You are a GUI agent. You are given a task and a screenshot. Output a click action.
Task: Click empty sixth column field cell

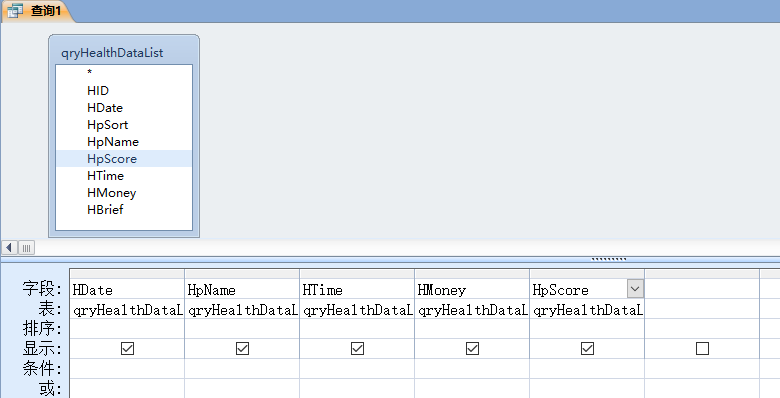tap(702, 289)
